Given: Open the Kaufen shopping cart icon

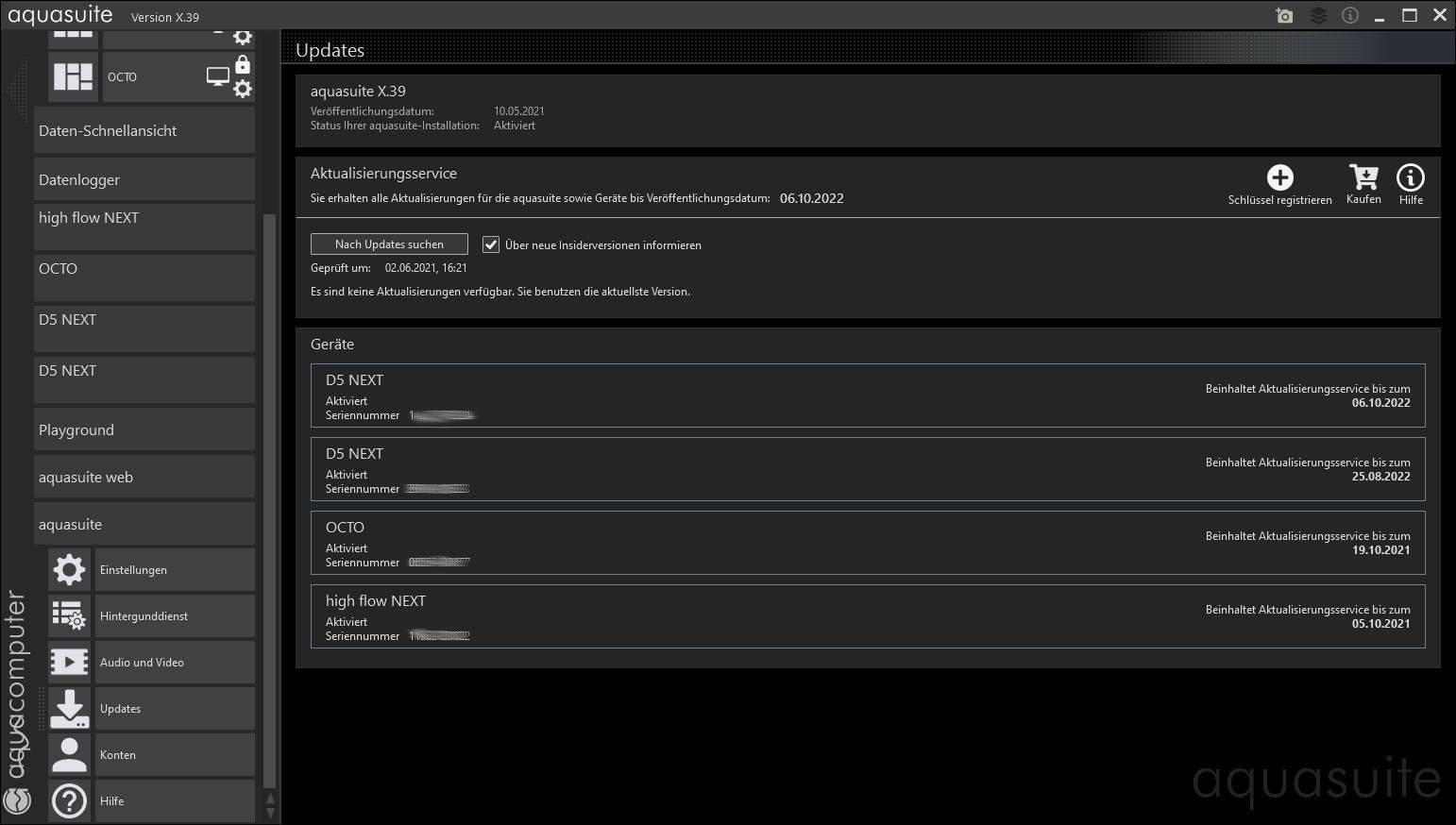Looking at the screenshot, I should [1363, 177].
